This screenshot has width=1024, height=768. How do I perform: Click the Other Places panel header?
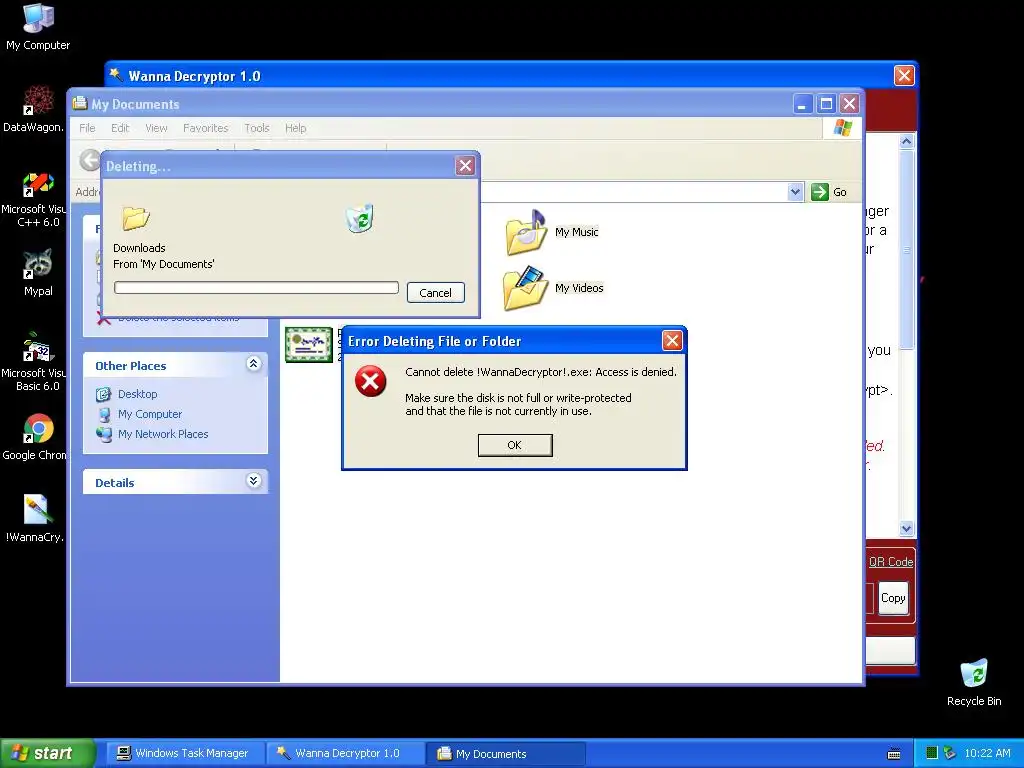click(x=175, y=366)
